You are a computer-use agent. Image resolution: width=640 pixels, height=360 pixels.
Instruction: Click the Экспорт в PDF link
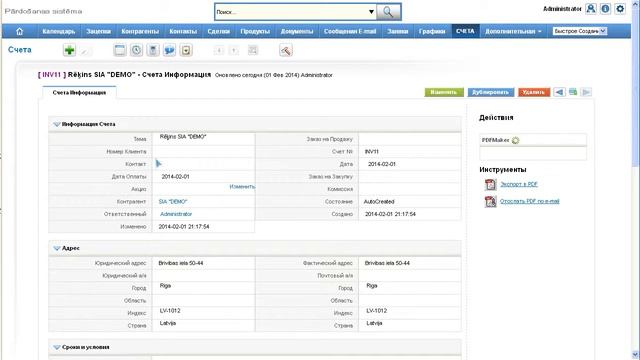[519, 184]
